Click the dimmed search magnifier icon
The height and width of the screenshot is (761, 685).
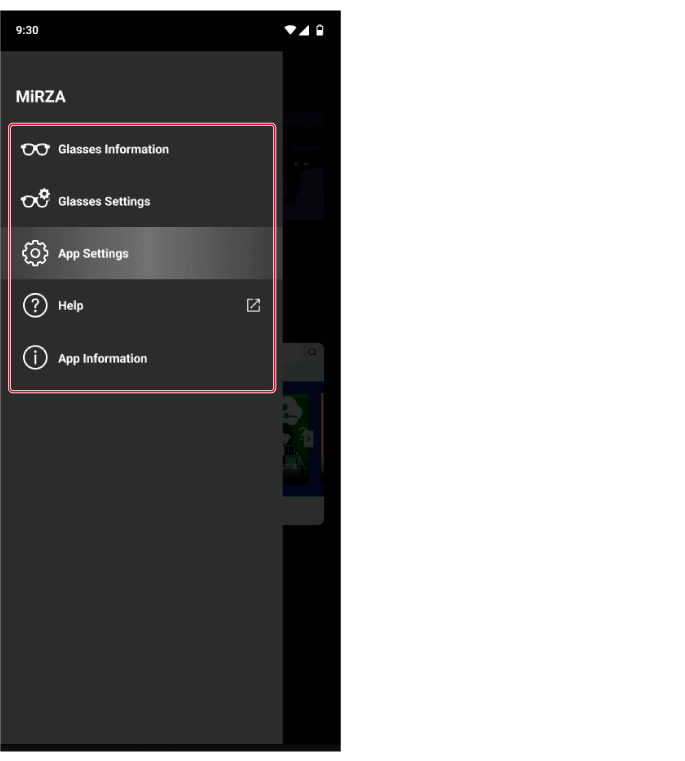click(x=312, y=352)
